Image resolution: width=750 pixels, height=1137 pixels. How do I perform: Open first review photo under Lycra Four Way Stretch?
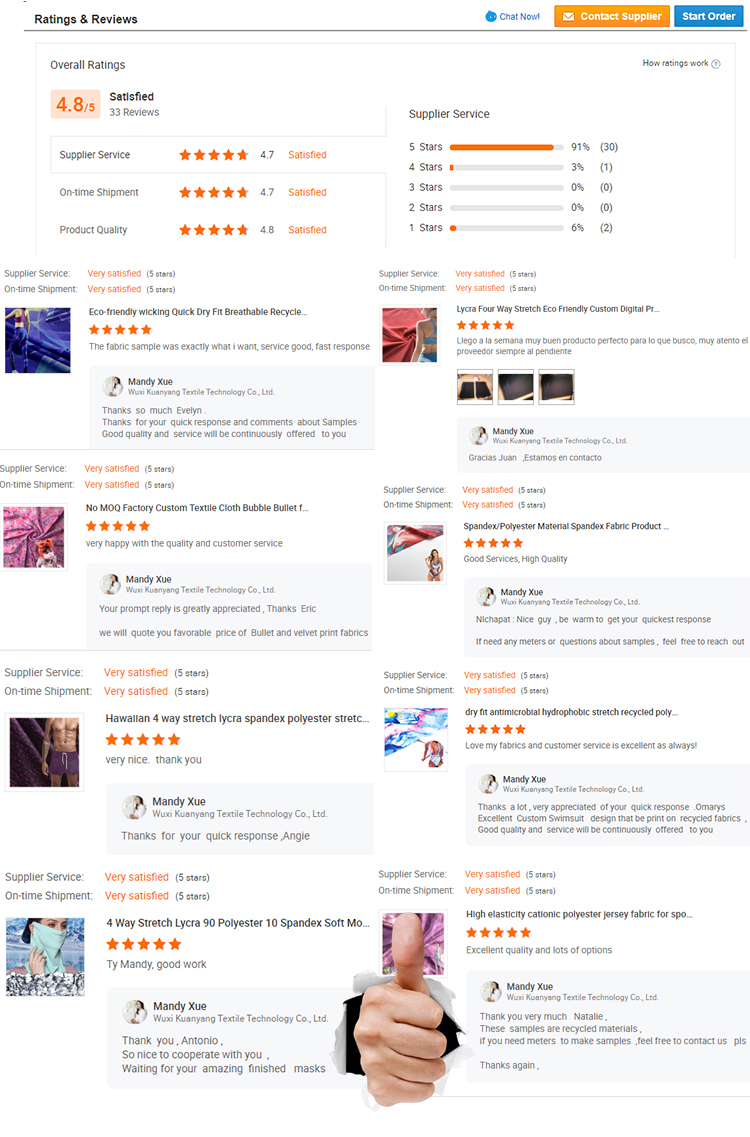pyautogui.click(x=475, y=386)
